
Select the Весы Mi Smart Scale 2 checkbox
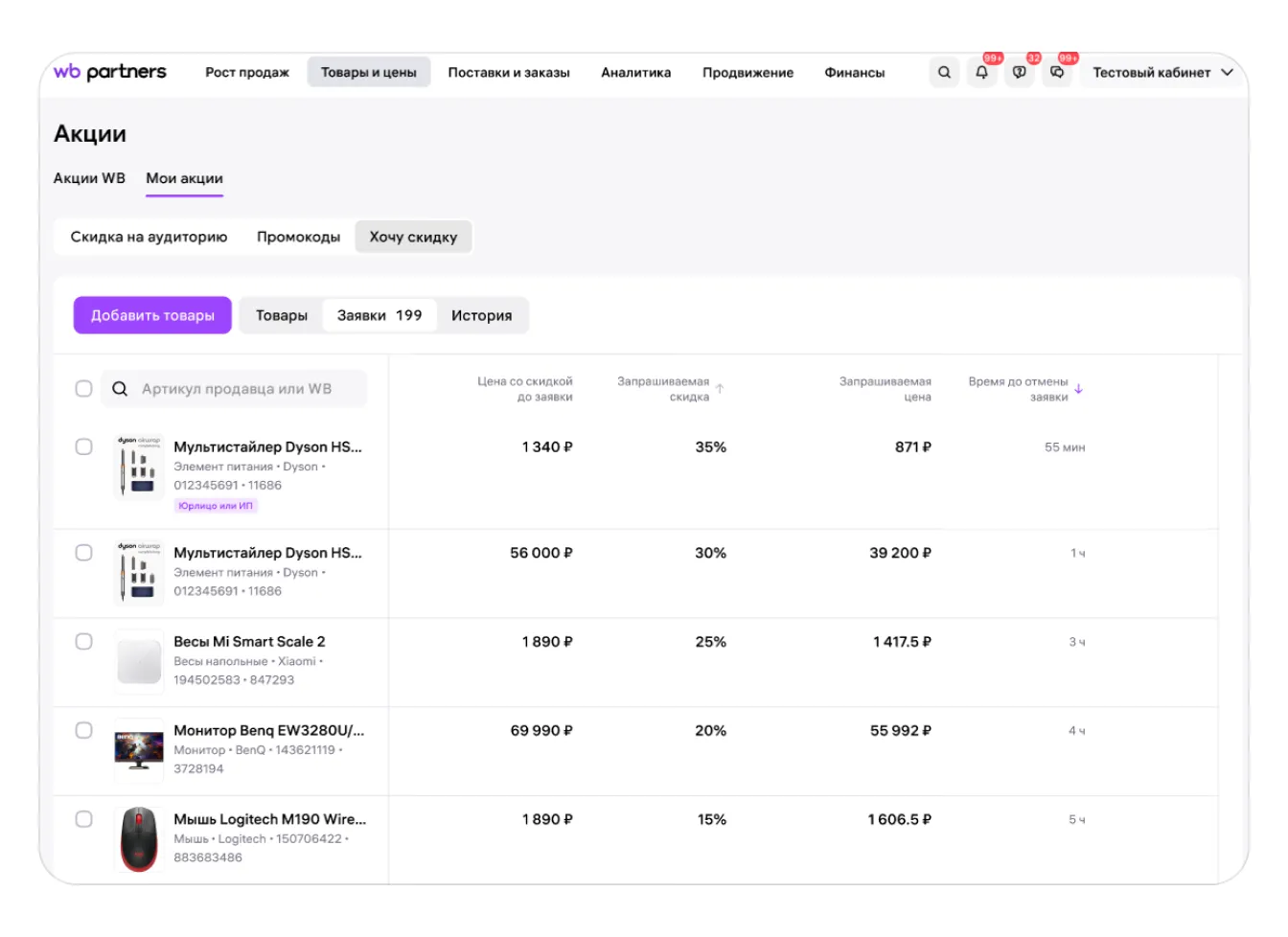[x=84, y=642]
